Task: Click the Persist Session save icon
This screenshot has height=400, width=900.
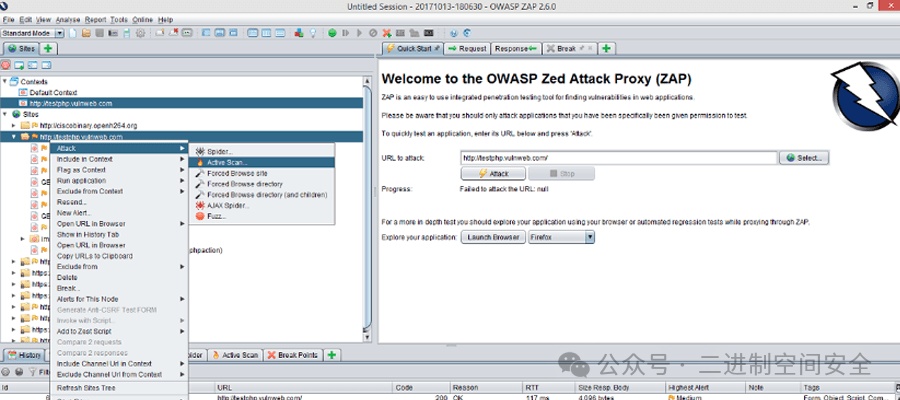Action: click(99, 33)
